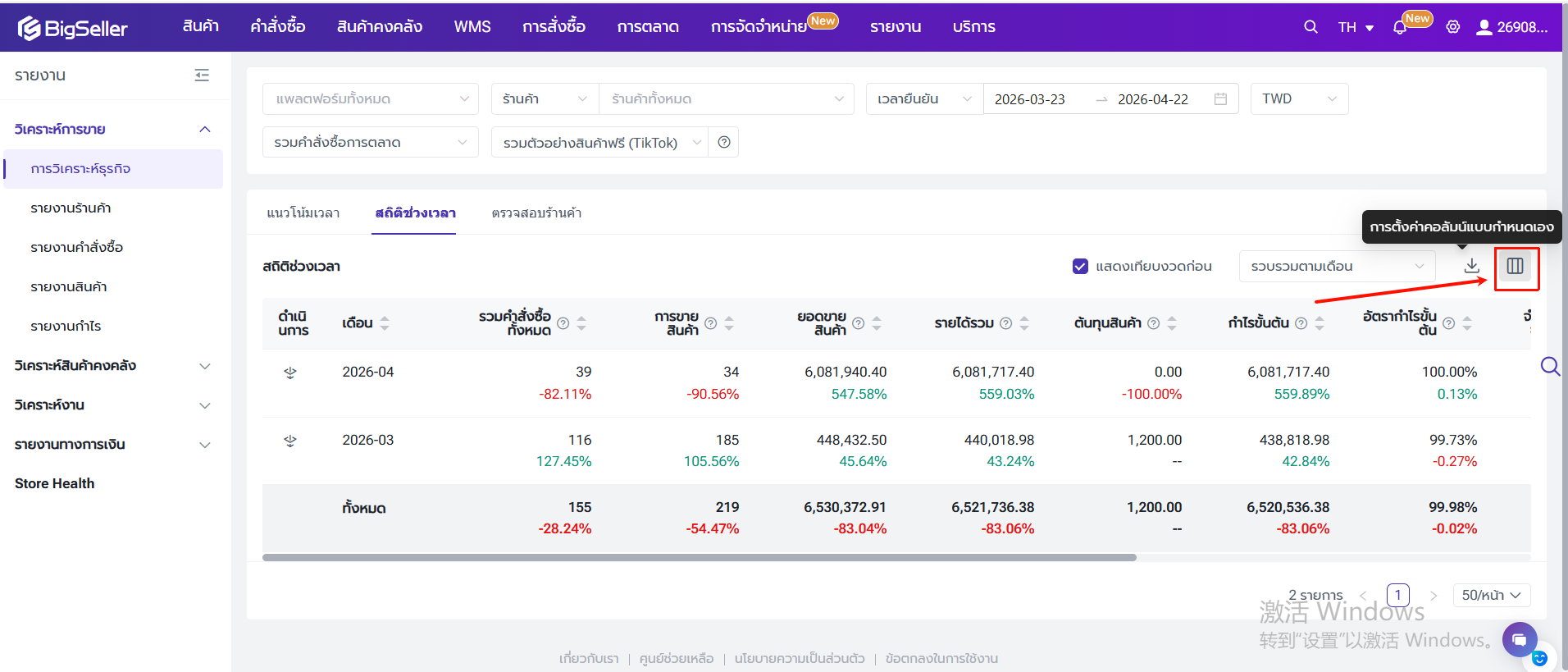Open the custom column settings icon
1568x672 pixels.
click(1515, 266)
